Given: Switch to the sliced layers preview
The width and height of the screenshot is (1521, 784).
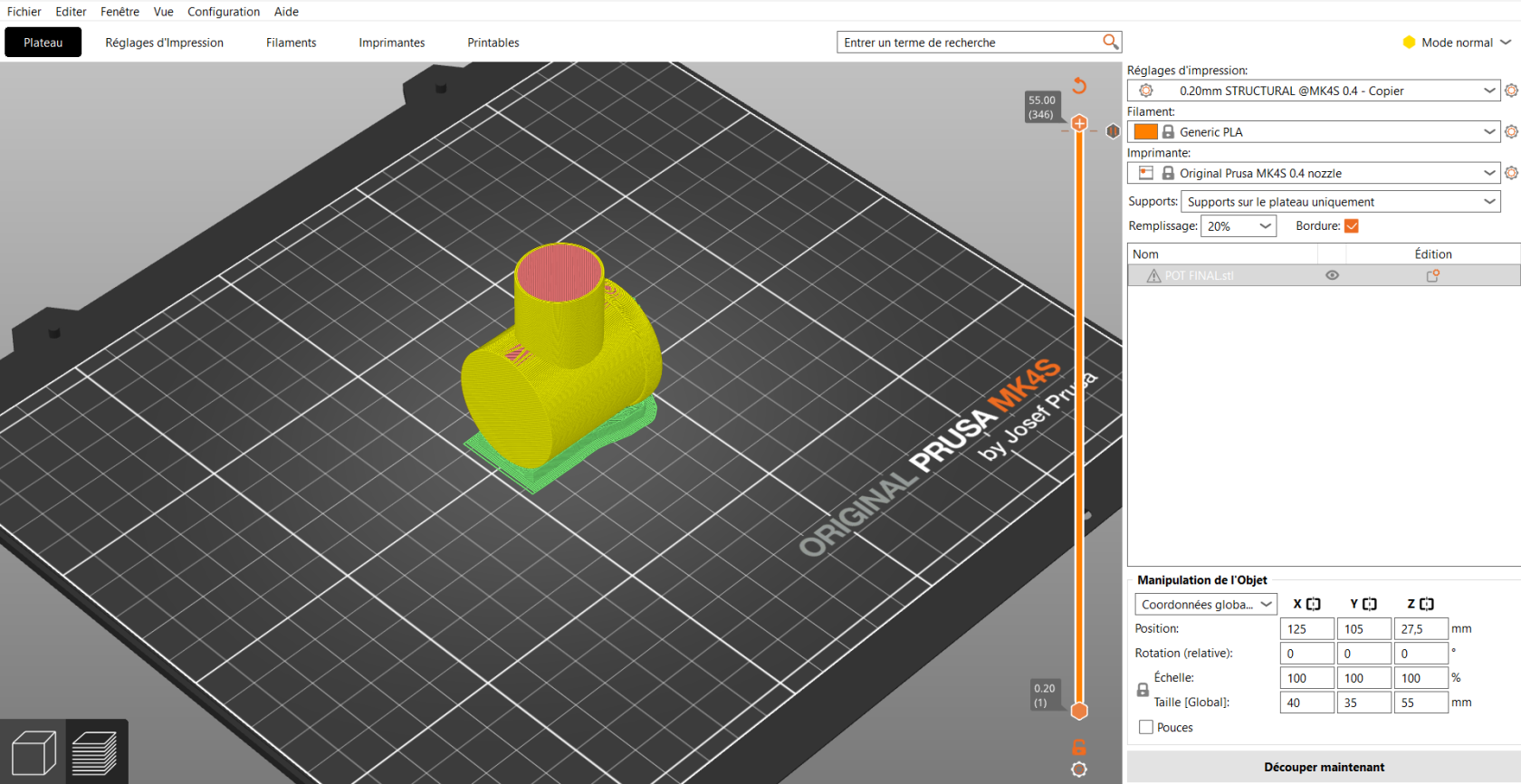Looking at the screenshot, I should pos(95,752).
